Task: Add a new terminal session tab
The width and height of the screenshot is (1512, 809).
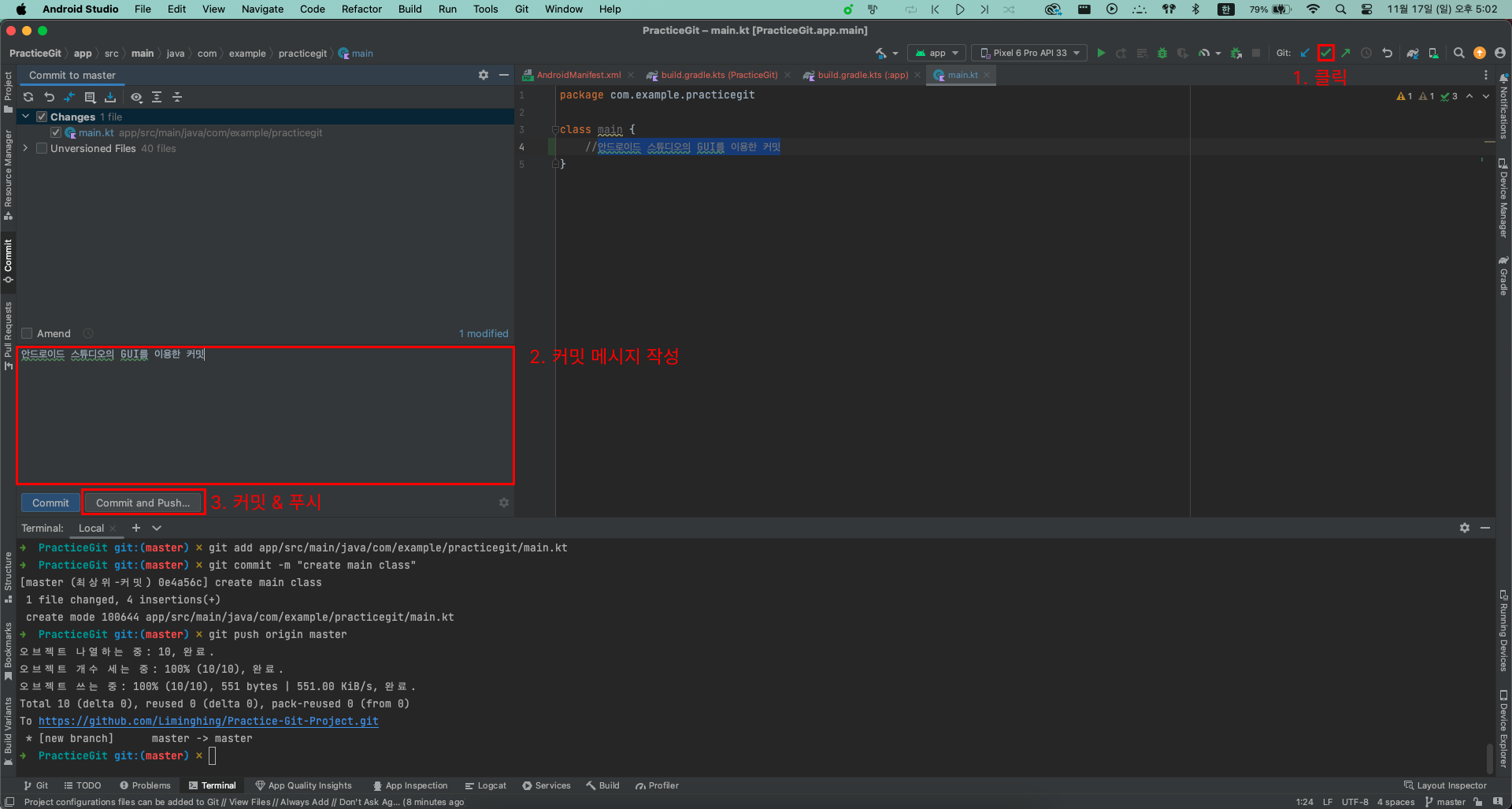Action: (136, 528)
